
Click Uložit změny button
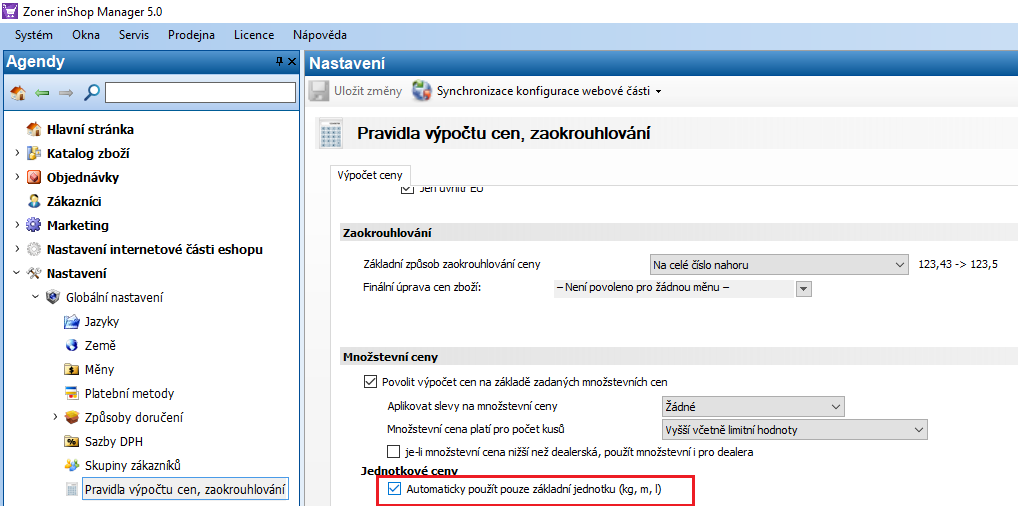pos(357,91)
